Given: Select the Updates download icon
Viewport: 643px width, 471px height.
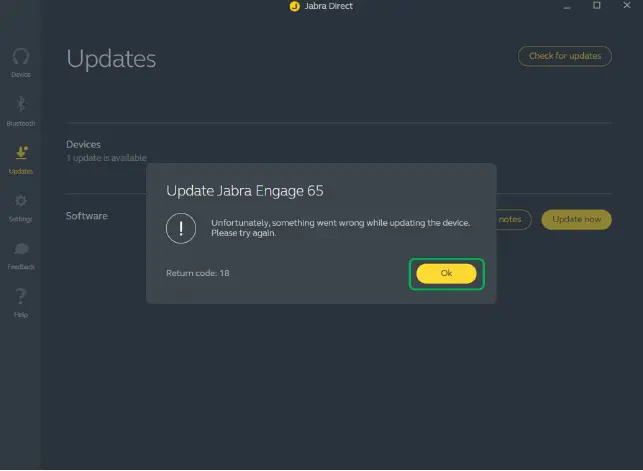Looking at the screenshot, I should tap(21, 152).
